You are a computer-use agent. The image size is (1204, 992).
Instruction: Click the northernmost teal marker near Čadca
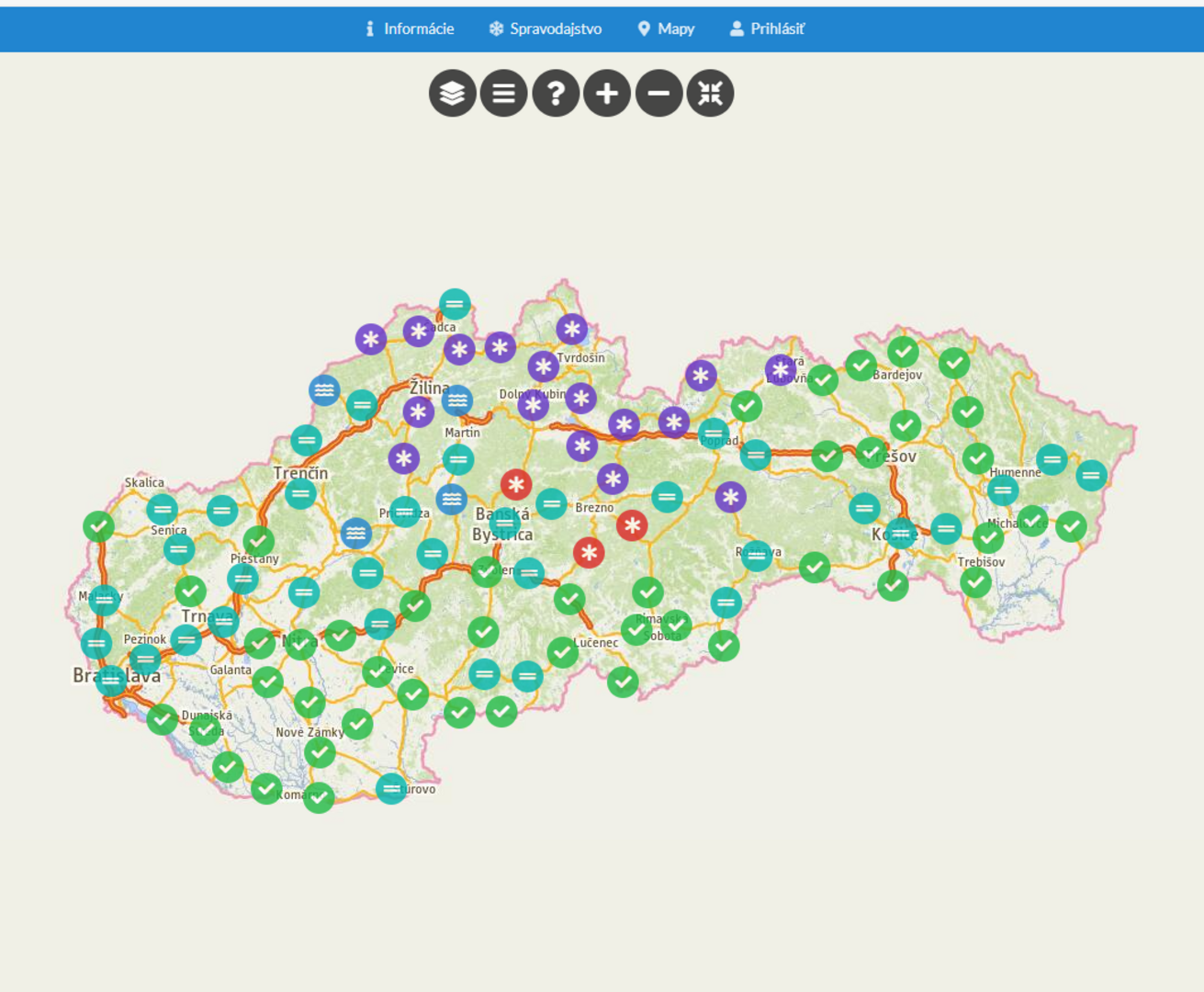coord(455,304)
